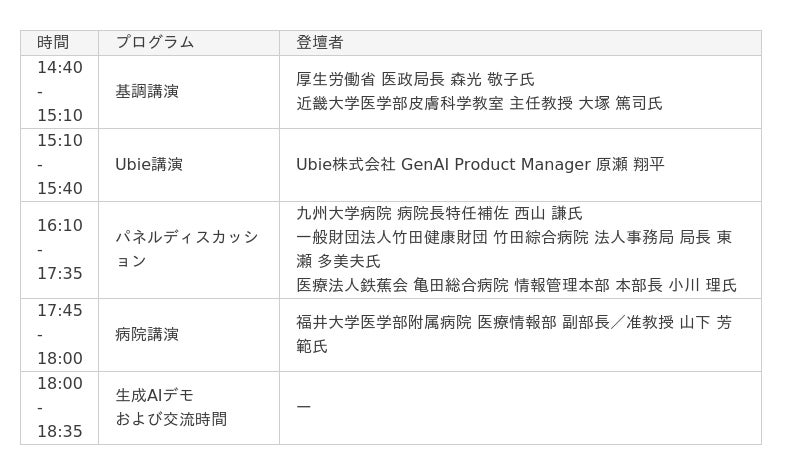
Task: Click the 病院講演 program cell
Action: point(189,335)
